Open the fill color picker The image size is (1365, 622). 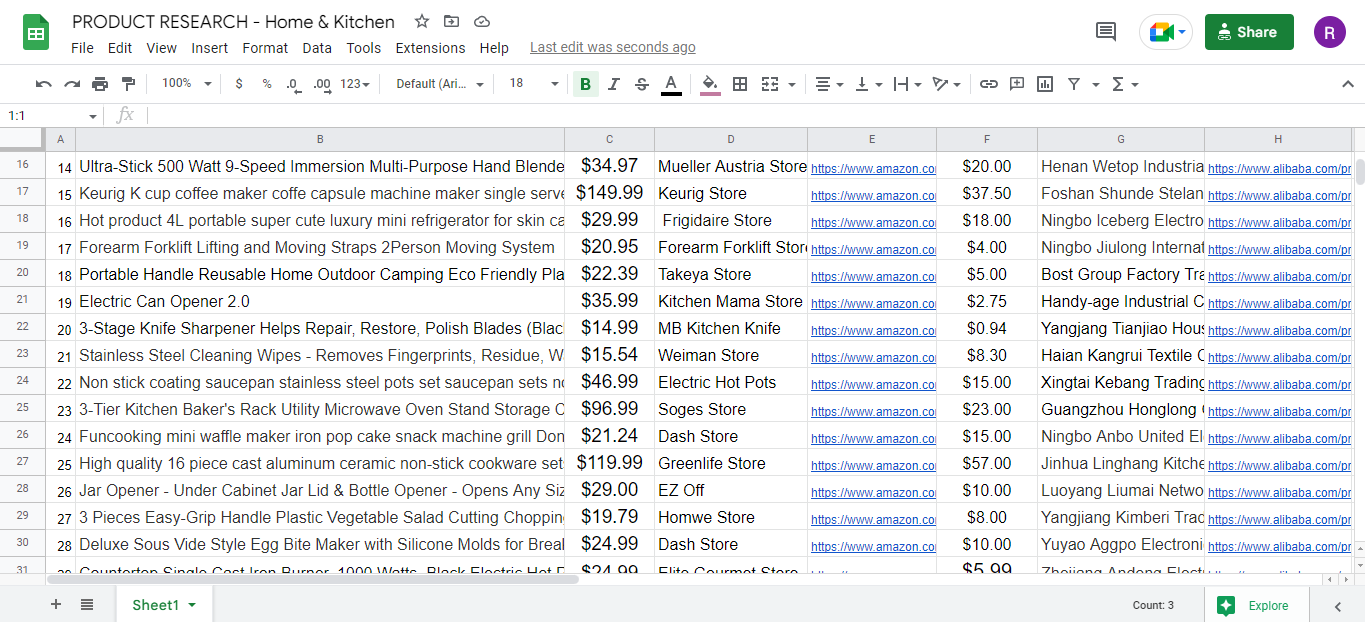click(709, 84)
